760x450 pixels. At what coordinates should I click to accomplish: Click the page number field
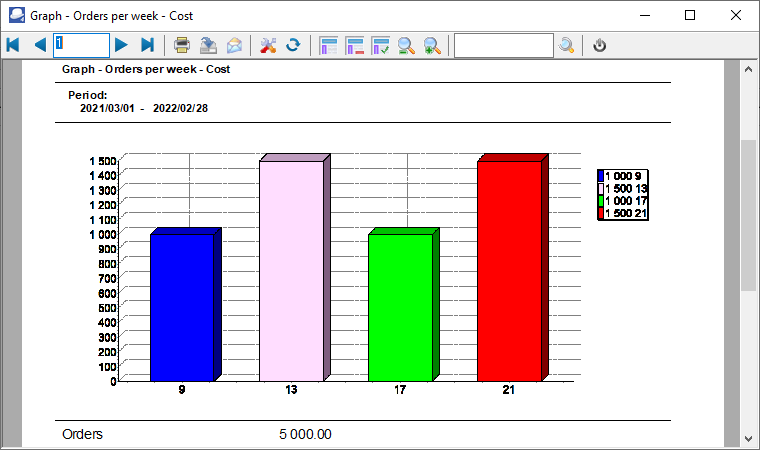(x=81, y=45)
